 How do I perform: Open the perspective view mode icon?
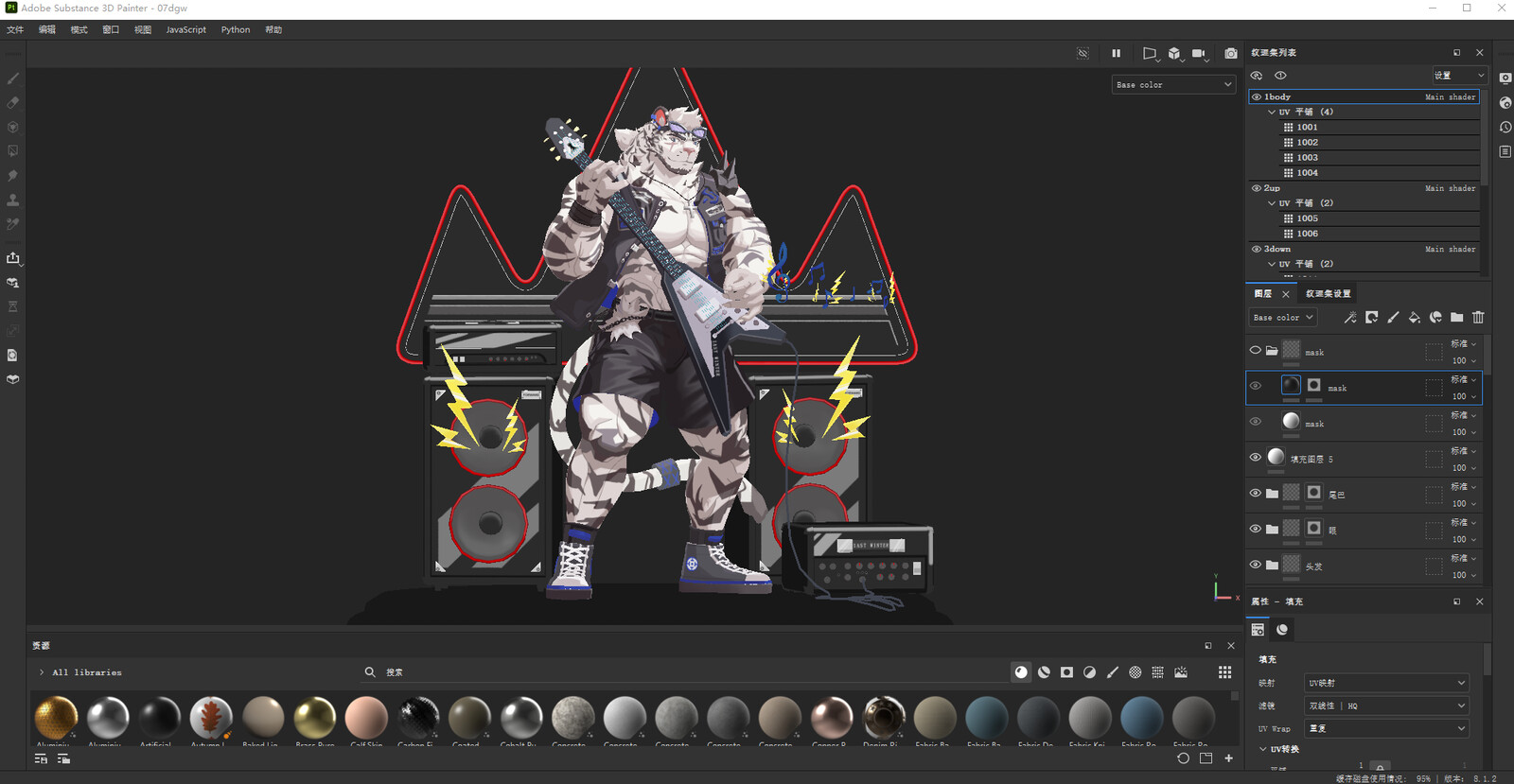click(1150, 54)
